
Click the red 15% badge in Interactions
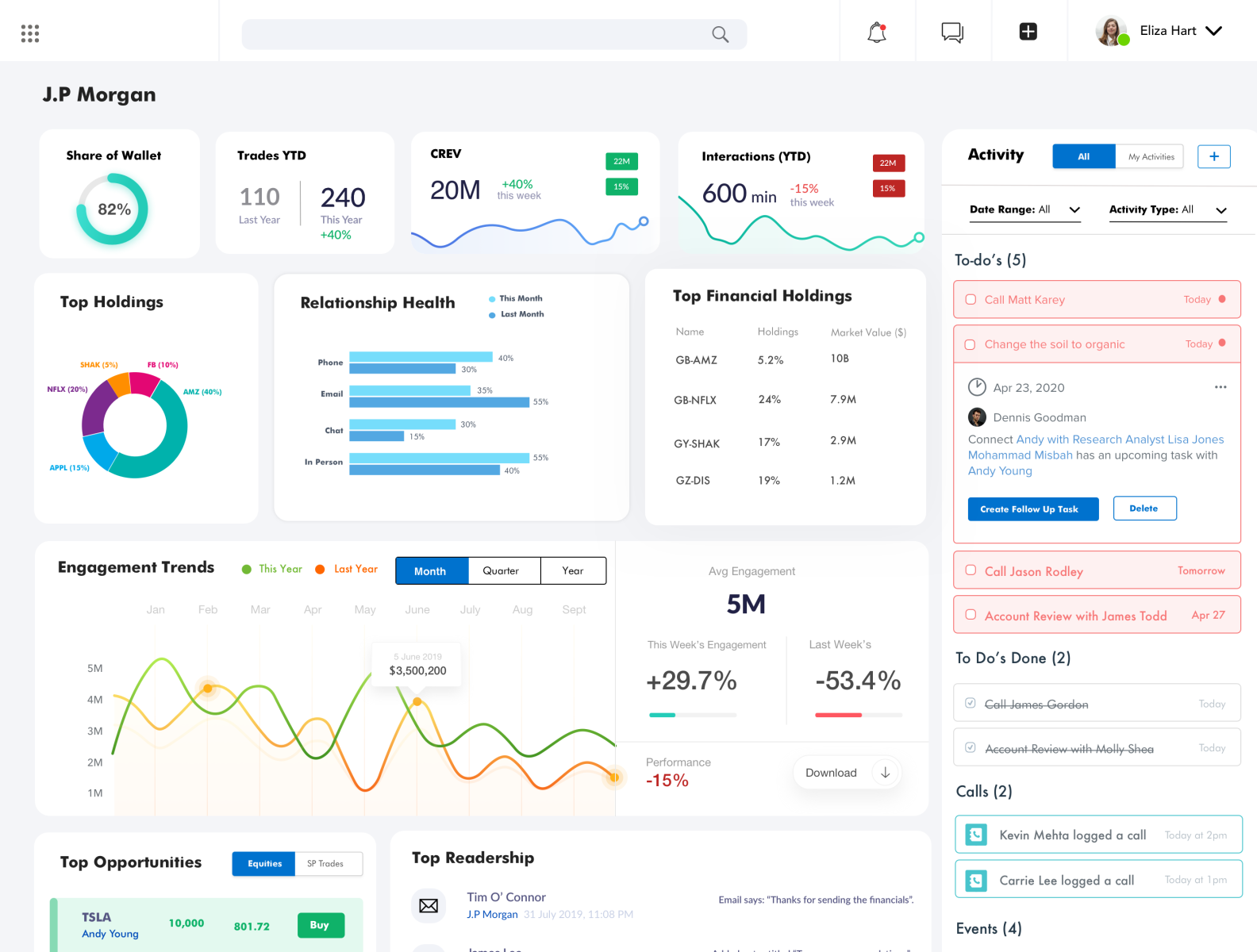tap(889, 188)
